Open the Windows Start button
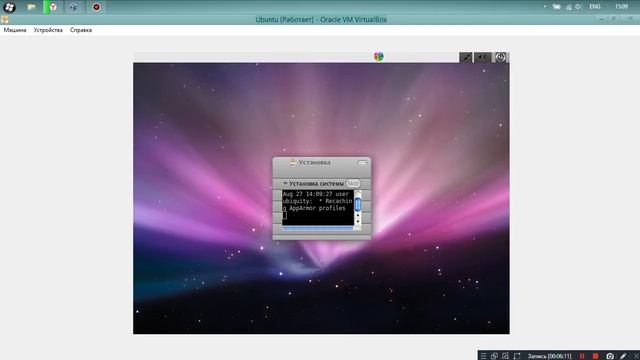The image size is (640, 360). click(x=9, y=7)
